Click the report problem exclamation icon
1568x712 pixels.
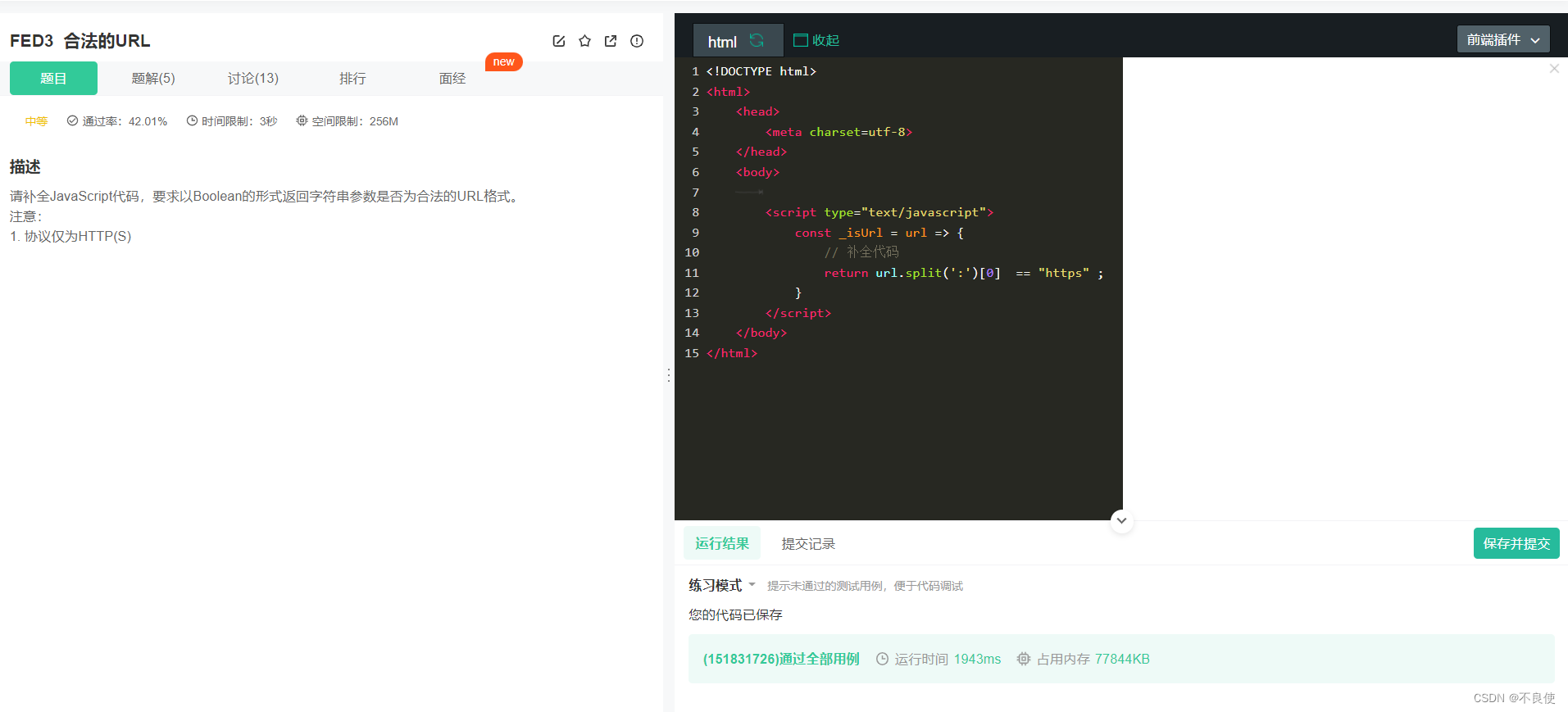click(637, 41)
